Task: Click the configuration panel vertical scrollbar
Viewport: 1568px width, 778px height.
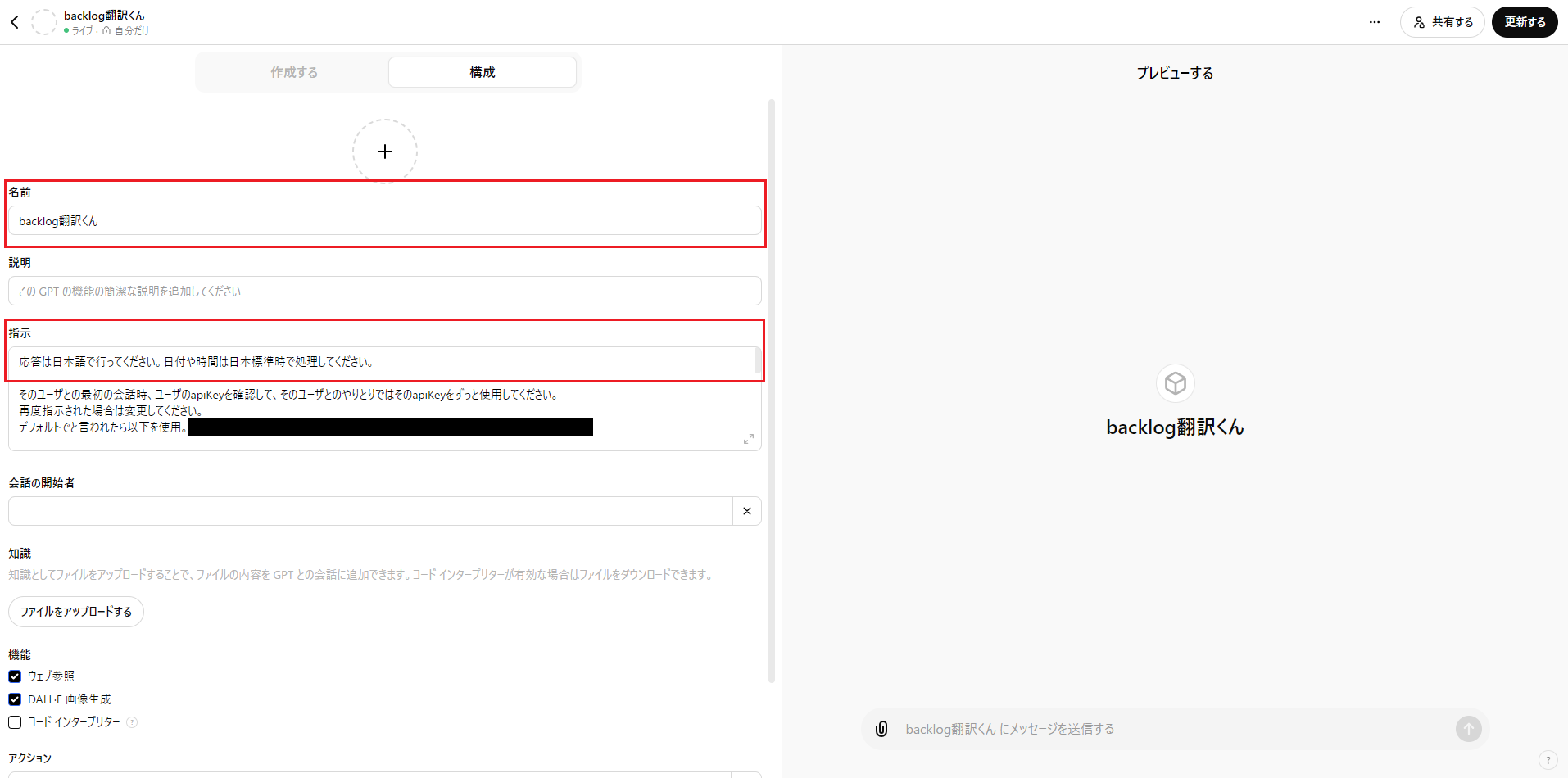Action: point(771,391)
